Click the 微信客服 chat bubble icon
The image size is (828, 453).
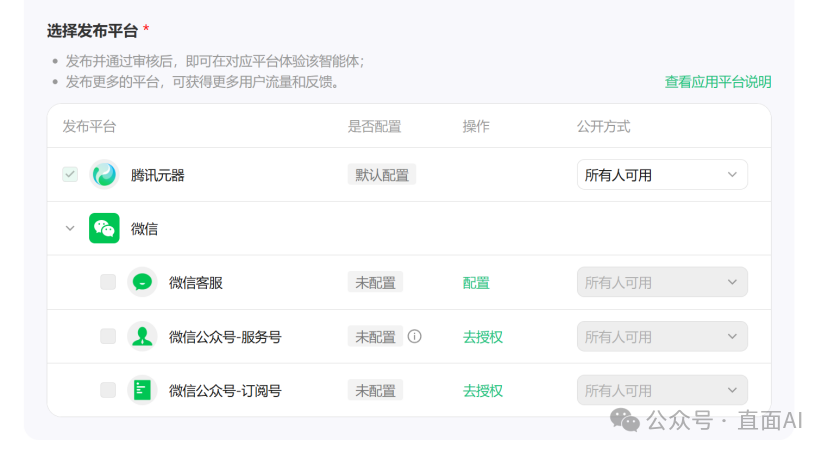142,283
